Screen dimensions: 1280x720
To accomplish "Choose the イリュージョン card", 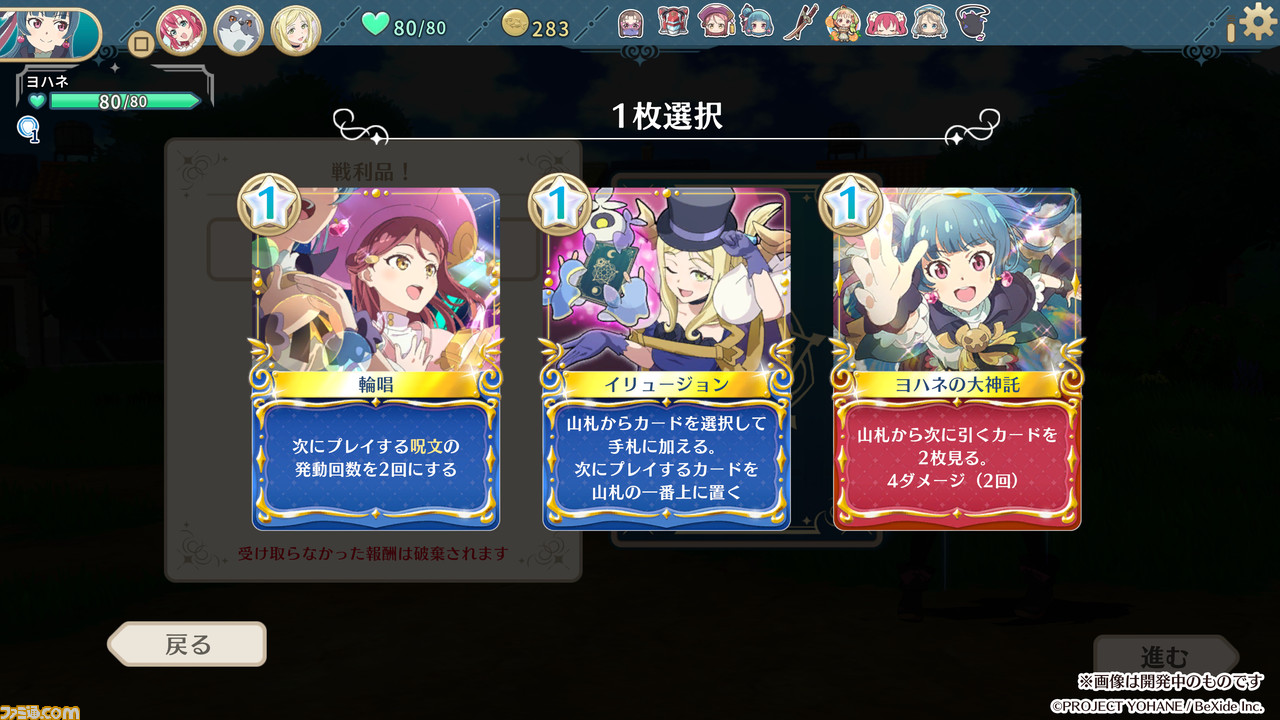I will click(x=666, y=358).
